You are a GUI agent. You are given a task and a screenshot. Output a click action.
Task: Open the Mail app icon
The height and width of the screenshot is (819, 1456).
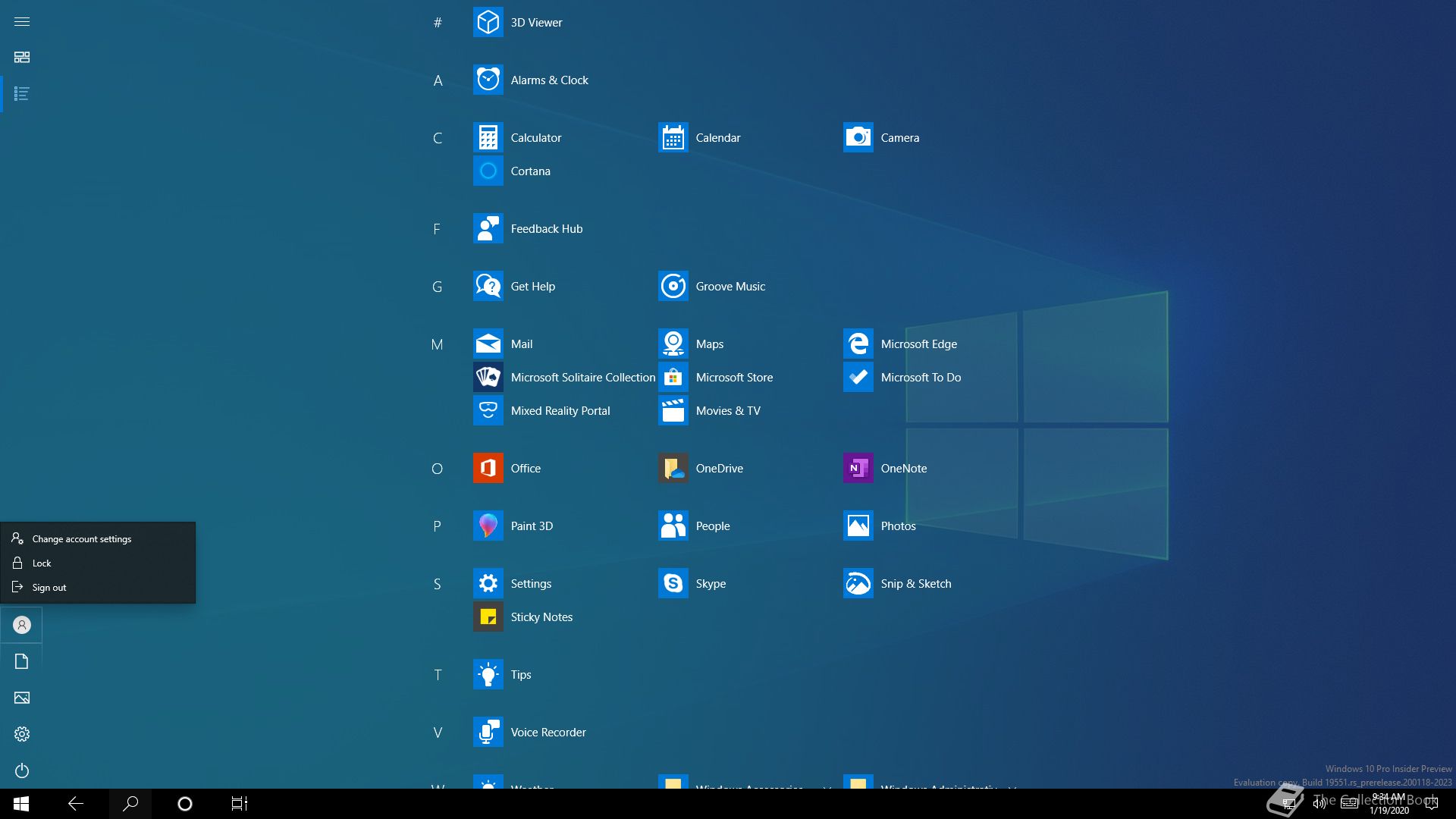(488, 344)
